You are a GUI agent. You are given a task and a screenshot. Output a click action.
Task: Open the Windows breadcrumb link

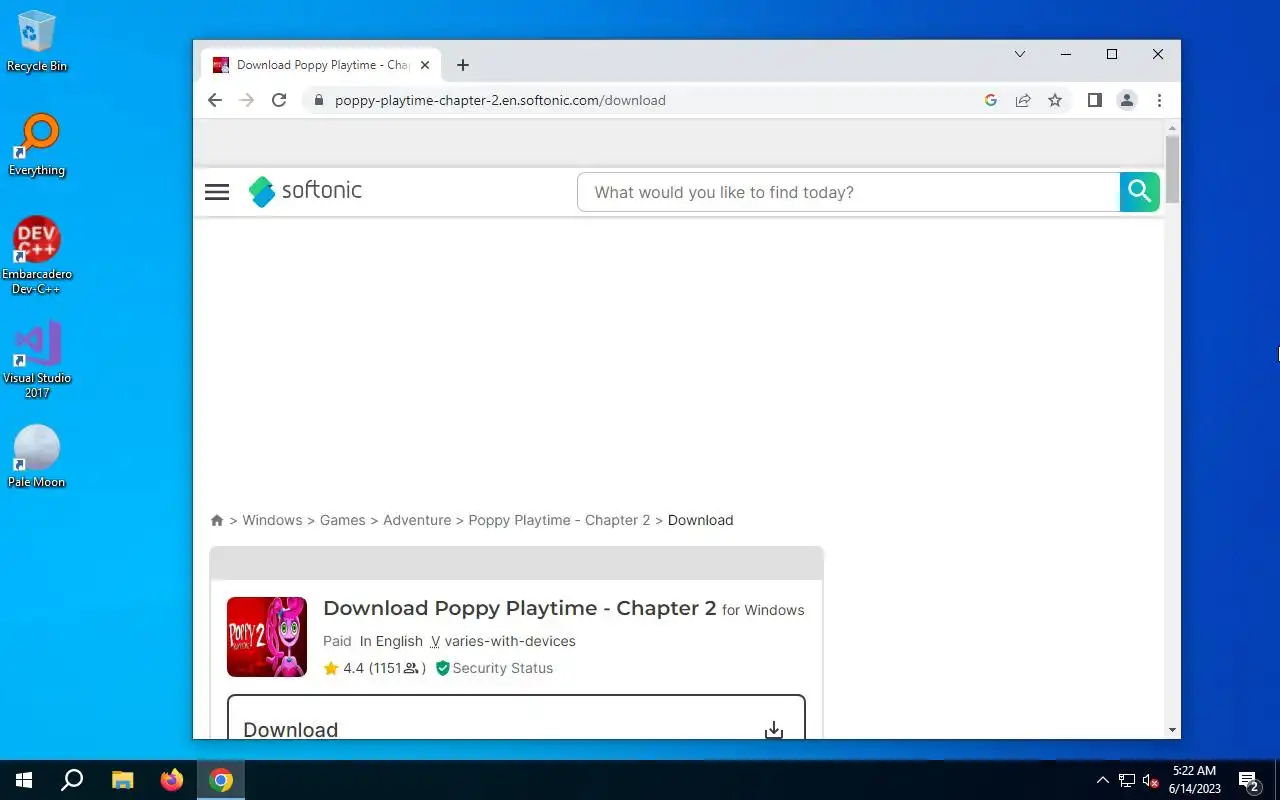[x=272, y=520]
